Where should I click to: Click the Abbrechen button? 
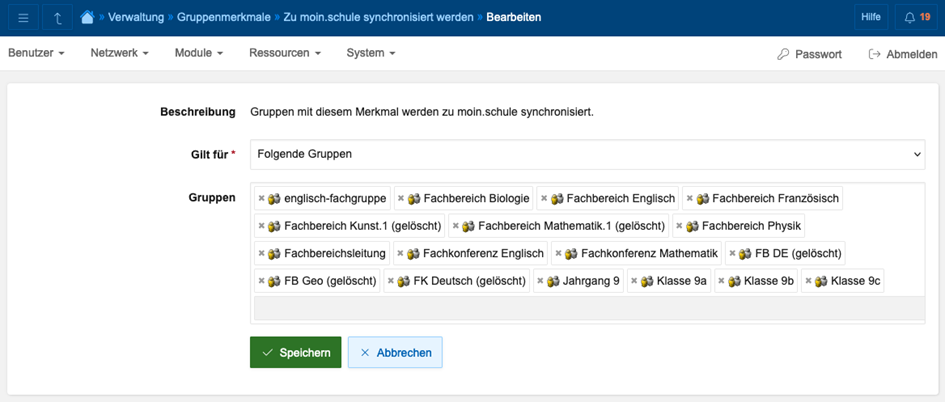[x=395, y=353]
